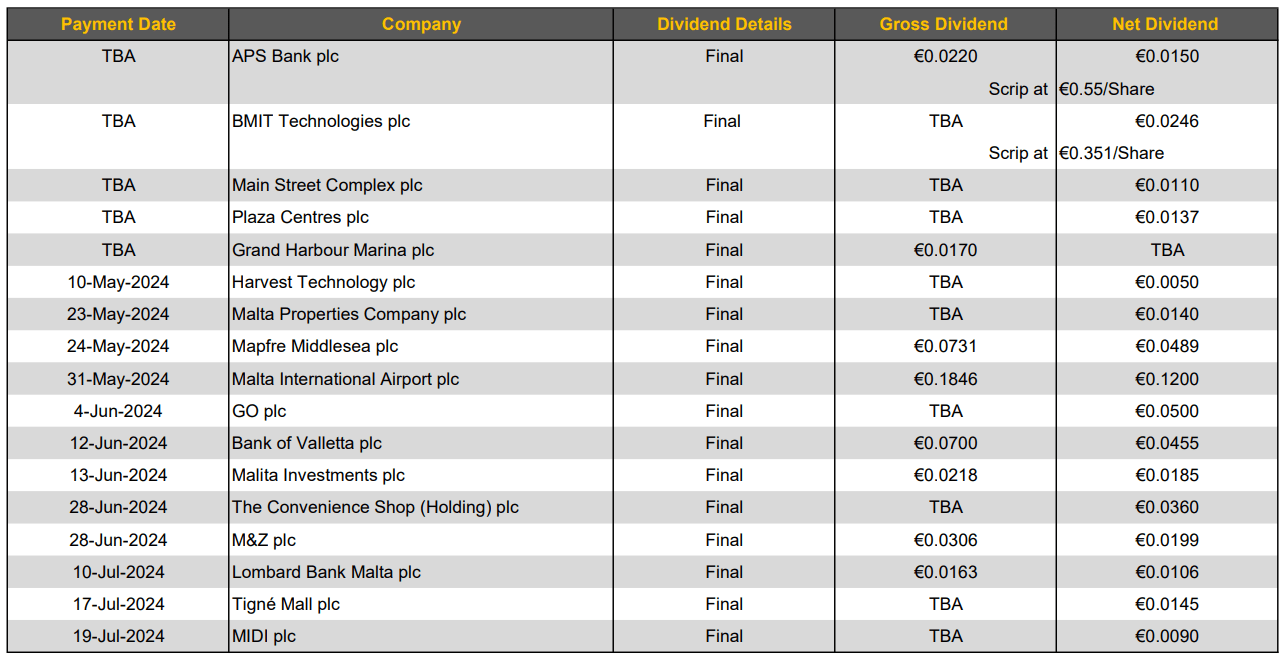1285x660 pixels.
Task: Select the Lombard Bank Malta plc cell
Action: [x=326, y=572]
